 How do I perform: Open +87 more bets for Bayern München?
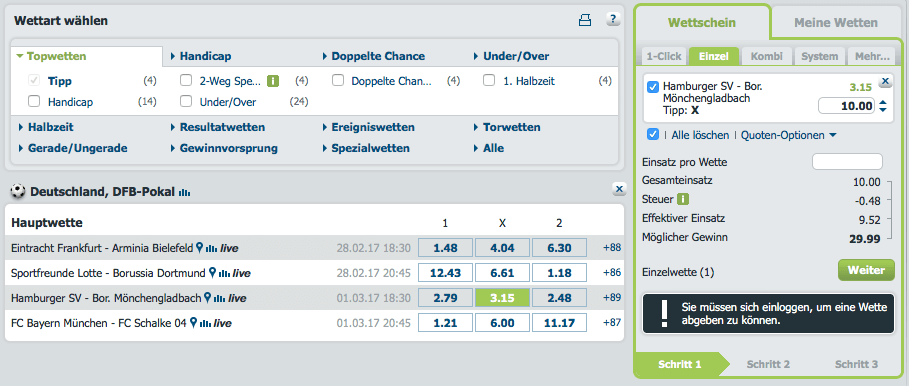click(x=612, y=322)
